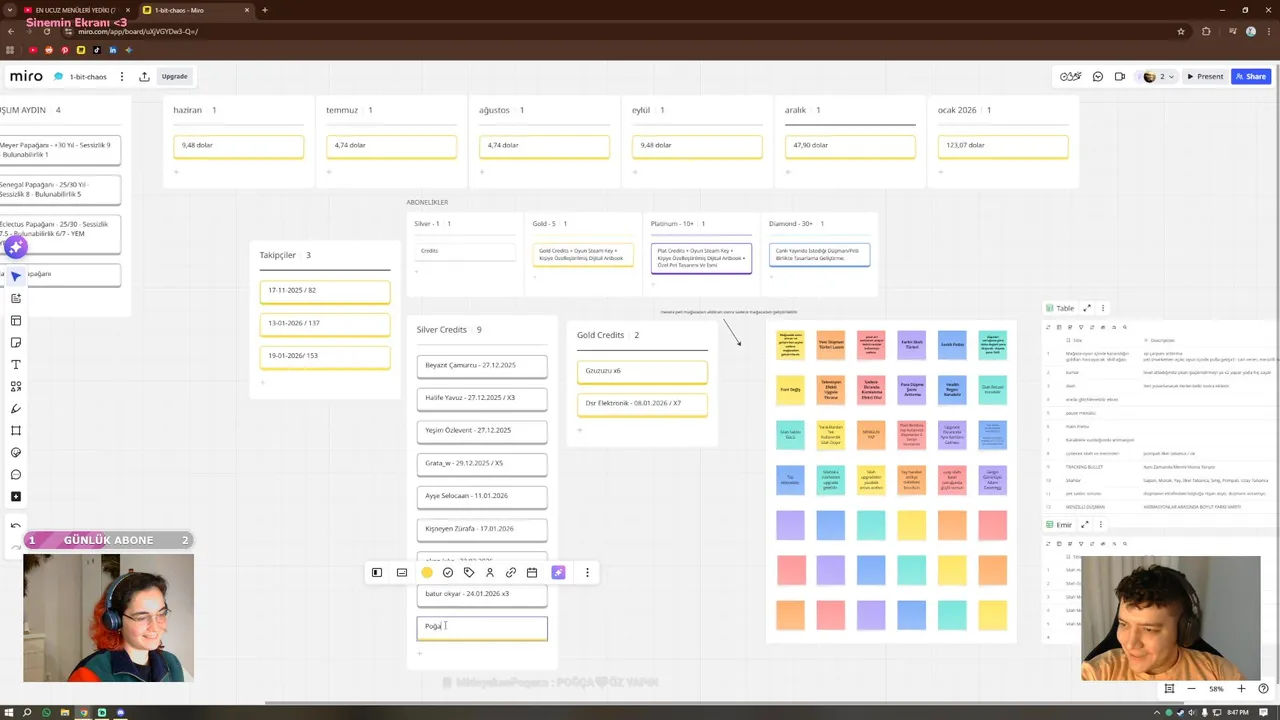
Task: Add a card under Takipçiler list
Action: click(x=263, y=382)
